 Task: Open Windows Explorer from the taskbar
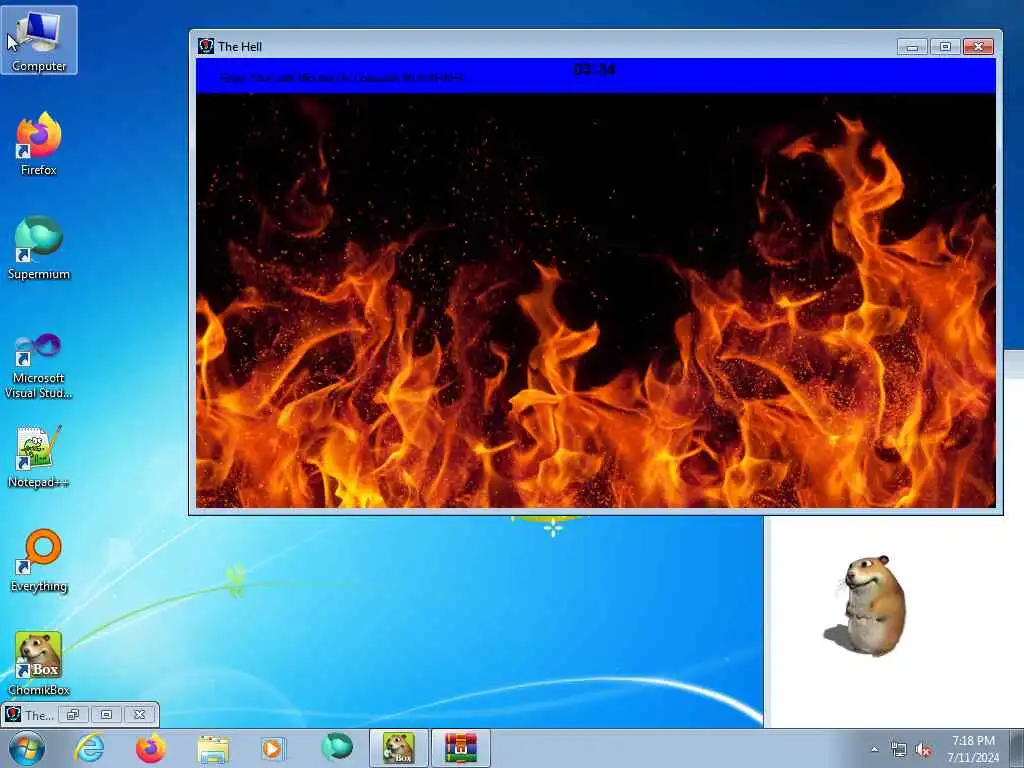[x=213, y=748]
